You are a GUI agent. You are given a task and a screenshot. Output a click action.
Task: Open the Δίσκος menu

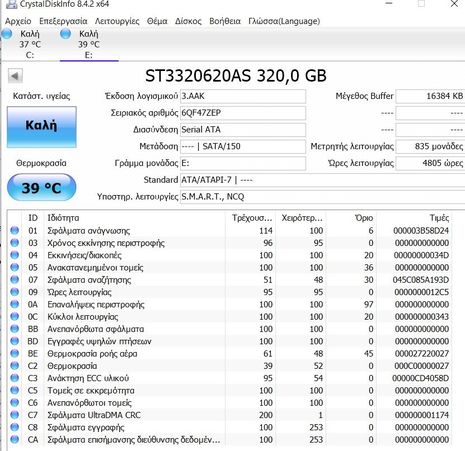click(188, 21)
